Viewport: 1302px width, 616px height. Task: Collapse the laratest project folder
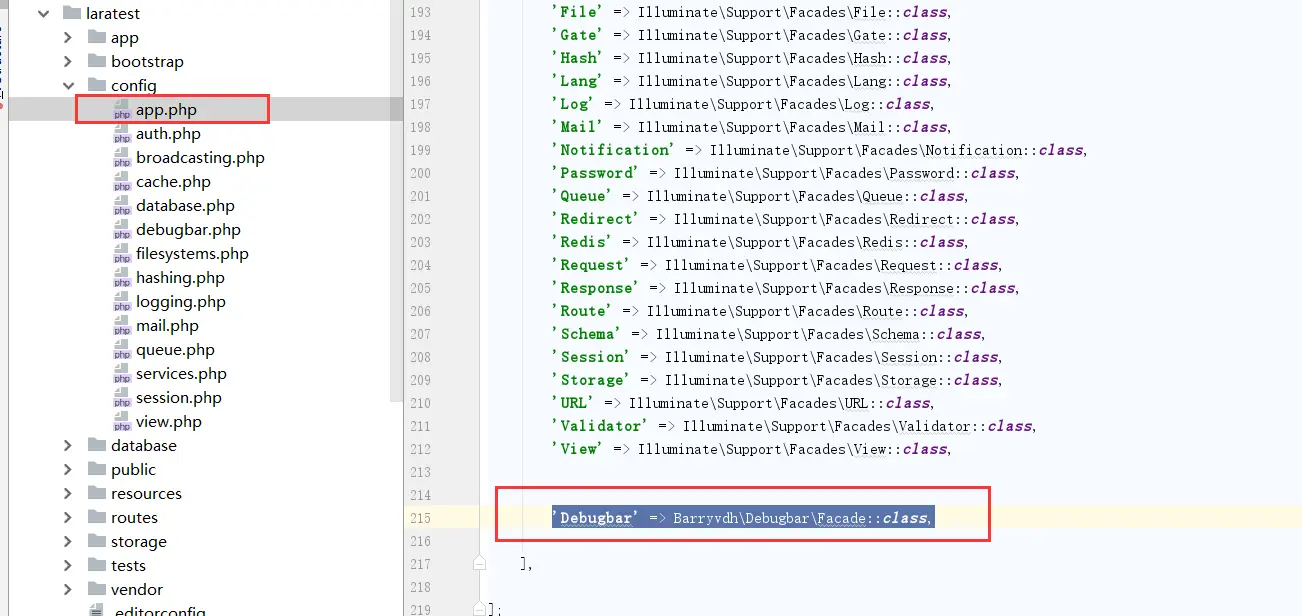(x=43, y=13)
